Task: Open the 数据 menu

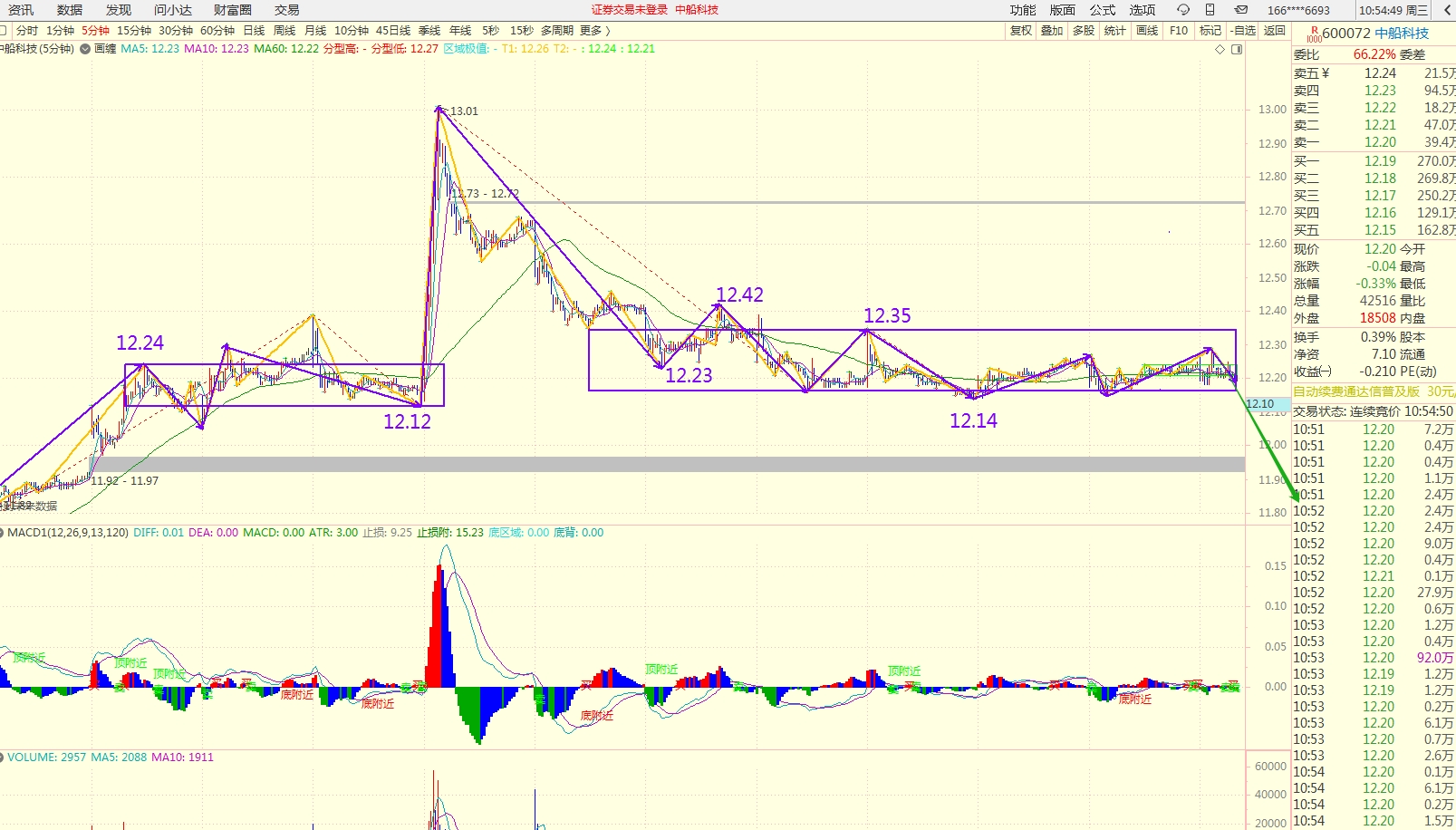Action: pyautogui.click(x=70, y=10)
